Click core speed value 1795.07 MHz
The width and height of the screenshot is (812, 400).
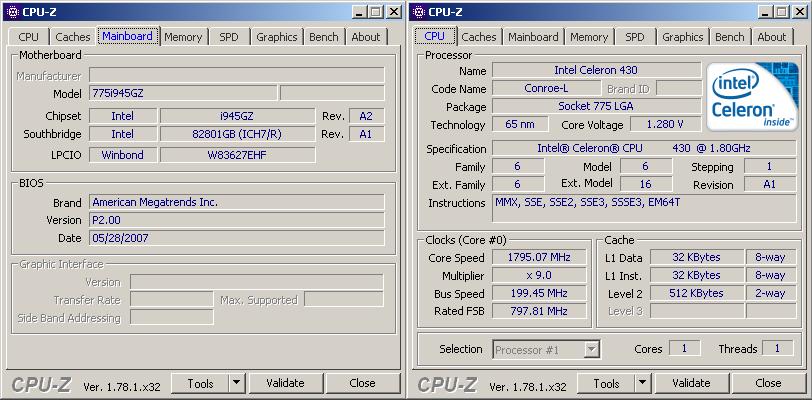539,257
